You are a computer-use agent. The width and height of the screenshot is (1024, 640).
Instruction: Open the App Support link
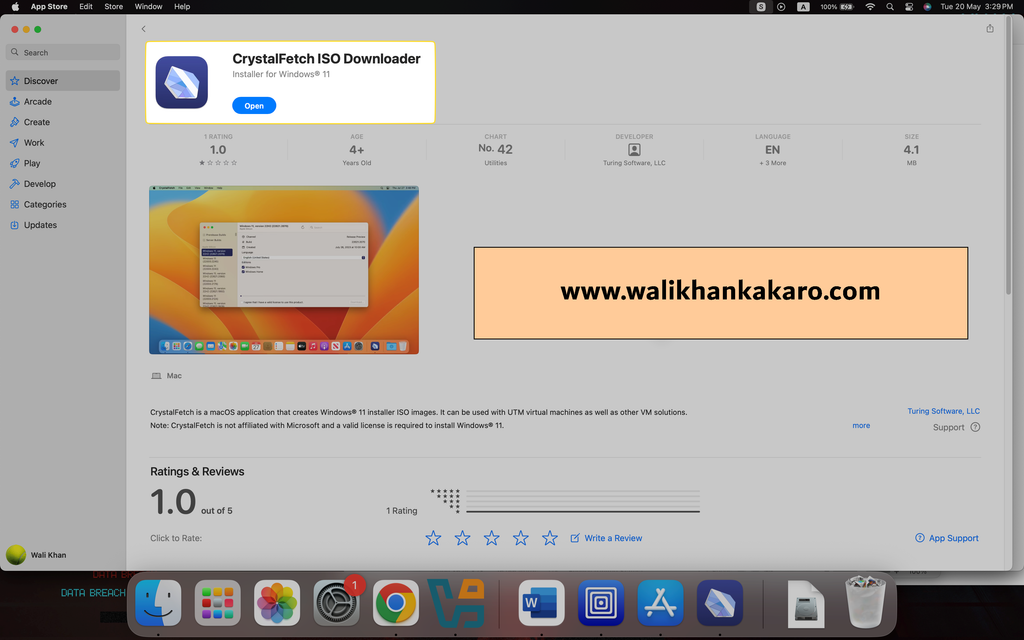click(x=946, y=538)
